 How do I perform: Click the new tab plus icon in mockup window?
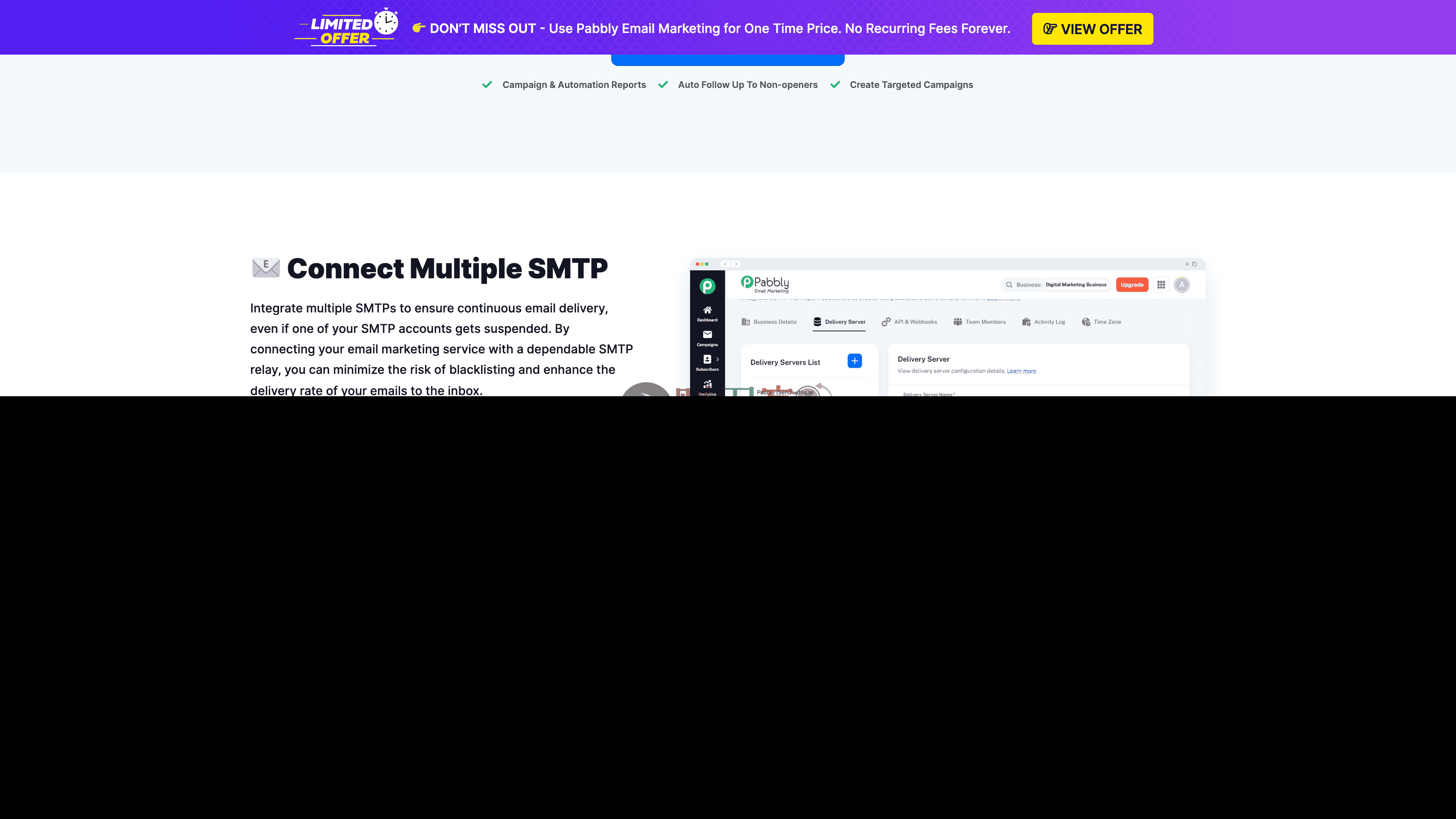click(x=1187, y=264)
